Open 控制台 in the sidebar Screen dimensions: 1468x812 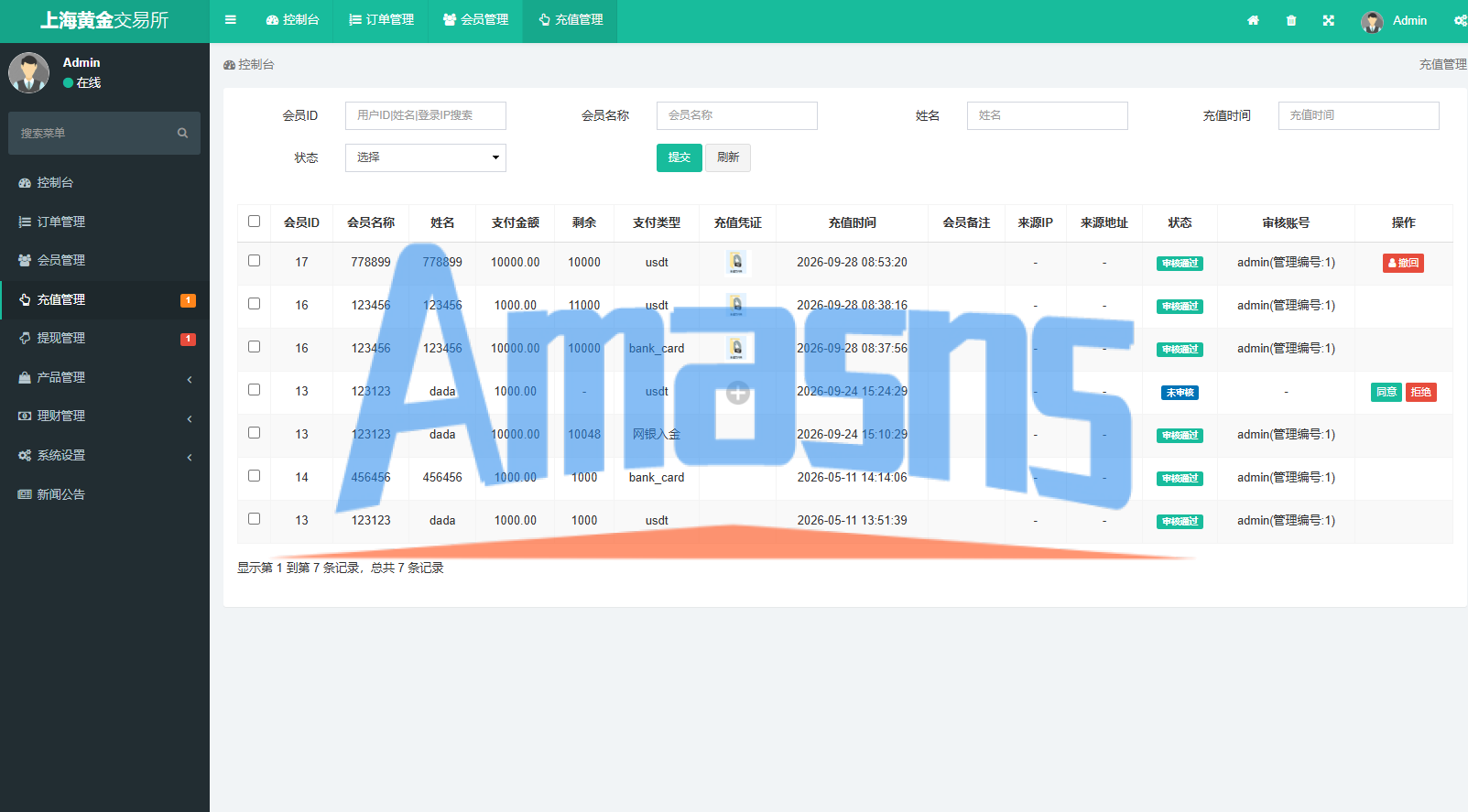pos(104,183)
